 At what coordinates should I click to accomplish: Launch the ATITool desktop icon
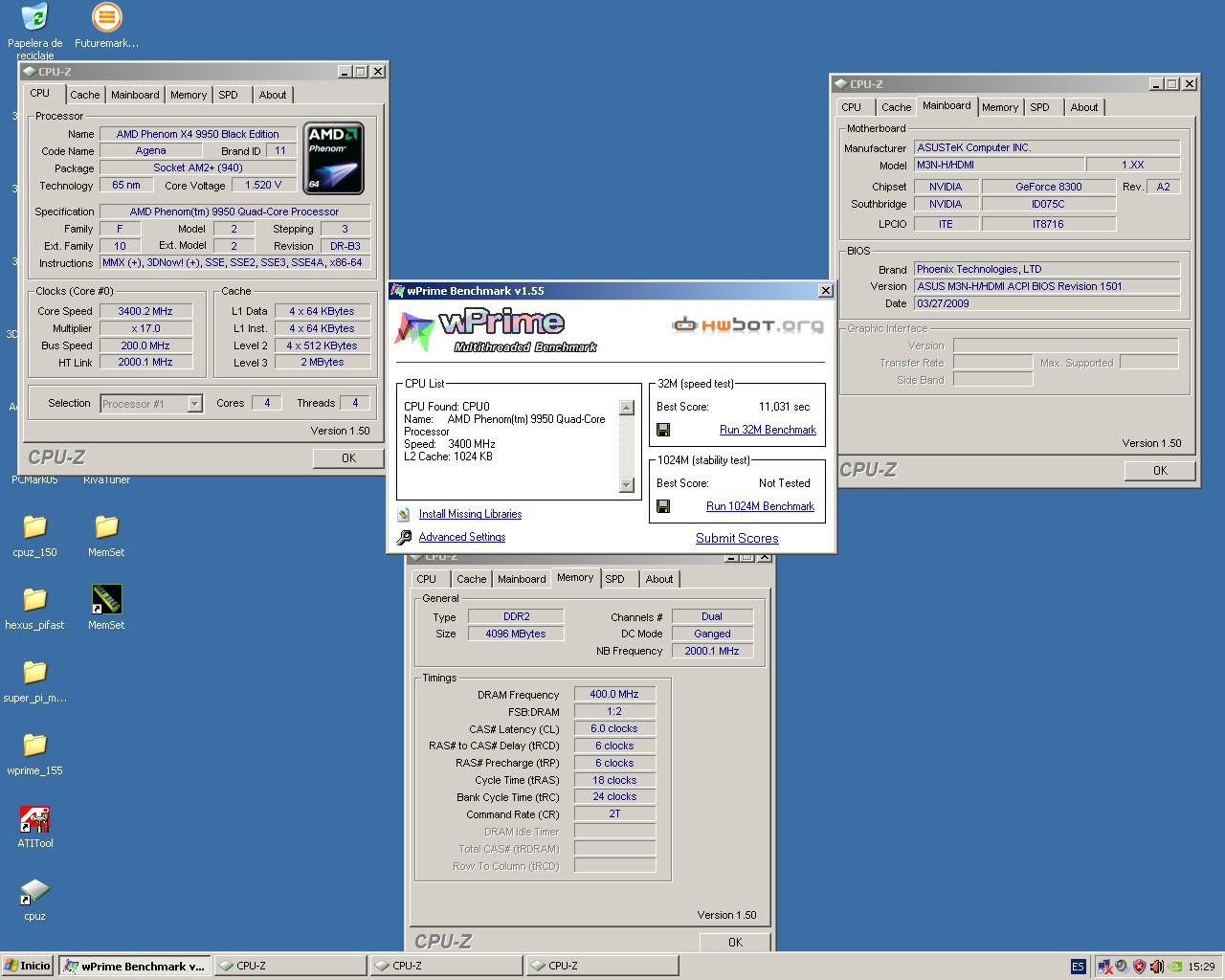coord(34,820)
